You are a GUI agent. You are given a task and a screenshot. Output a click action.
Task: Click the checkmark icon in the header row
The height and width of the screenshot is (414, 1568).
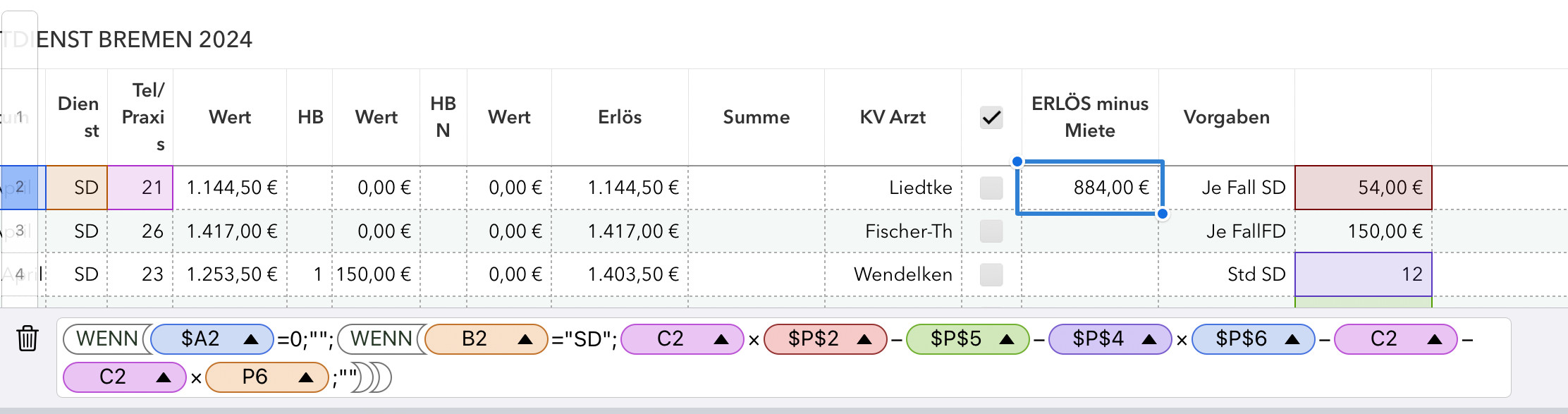[x=991, y=117]
